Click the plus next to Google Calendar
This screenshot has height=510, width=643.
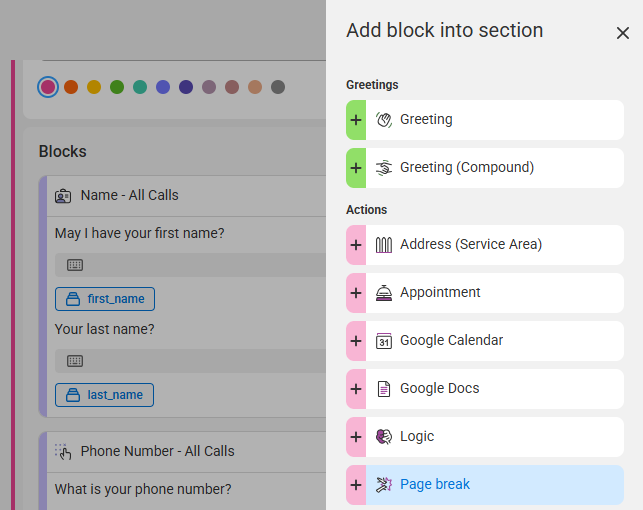(x=356, y=341)
